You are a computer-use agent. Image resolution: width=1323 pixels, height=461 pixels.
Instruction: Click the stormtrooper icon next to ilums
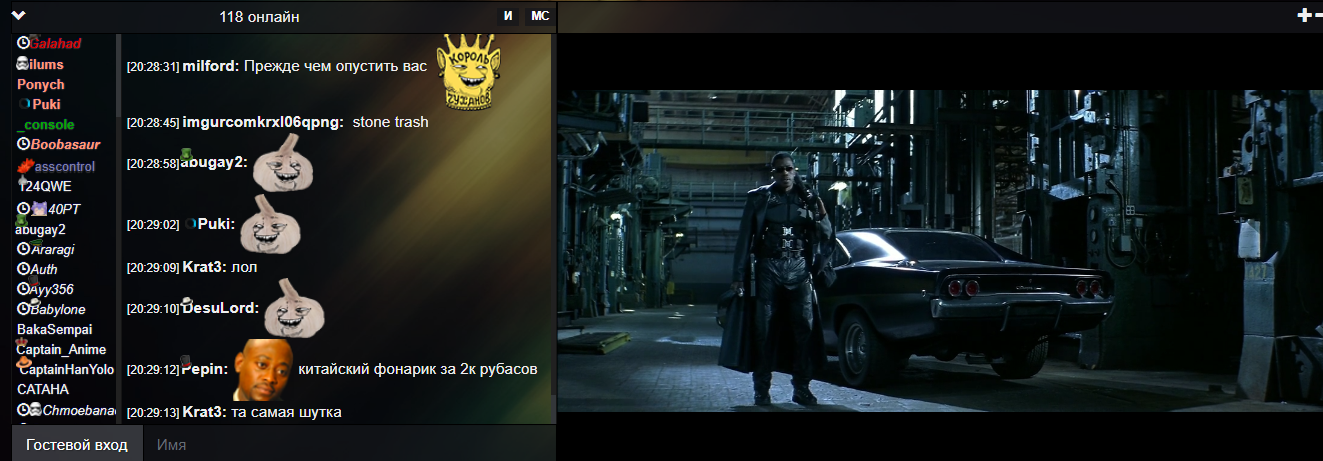22,64
